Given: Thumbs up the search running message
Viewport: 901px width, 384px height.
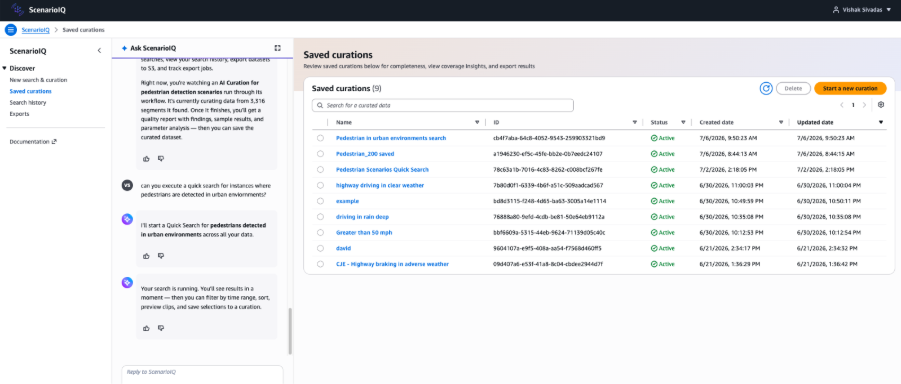Looking at the screenshot, I should pos(146,328).
